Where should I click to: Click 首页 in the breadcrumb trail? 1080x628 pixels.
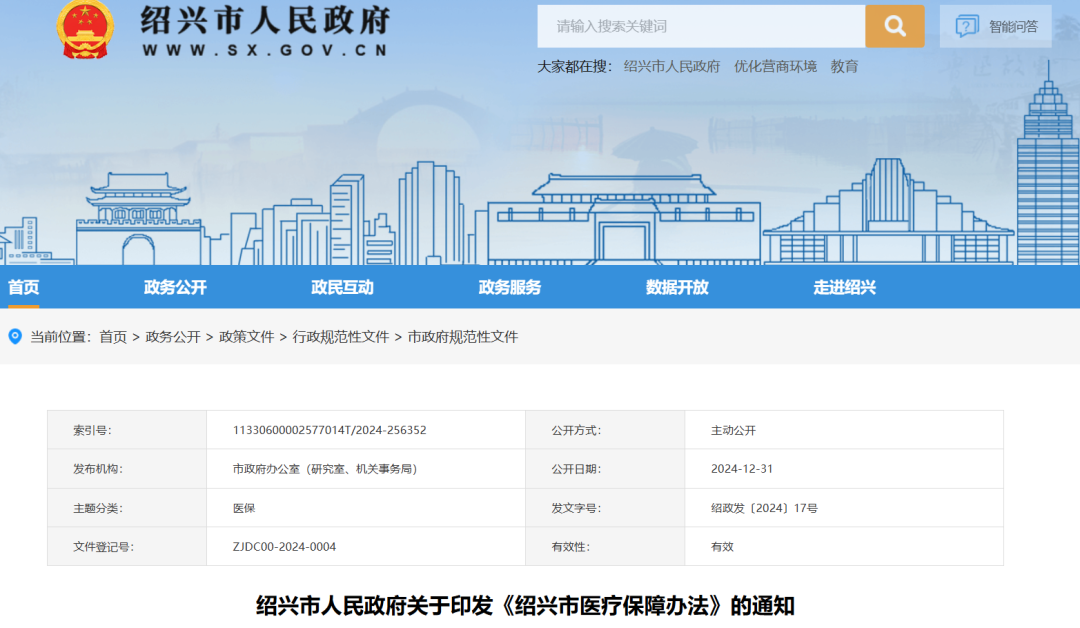tap(113, 337)
